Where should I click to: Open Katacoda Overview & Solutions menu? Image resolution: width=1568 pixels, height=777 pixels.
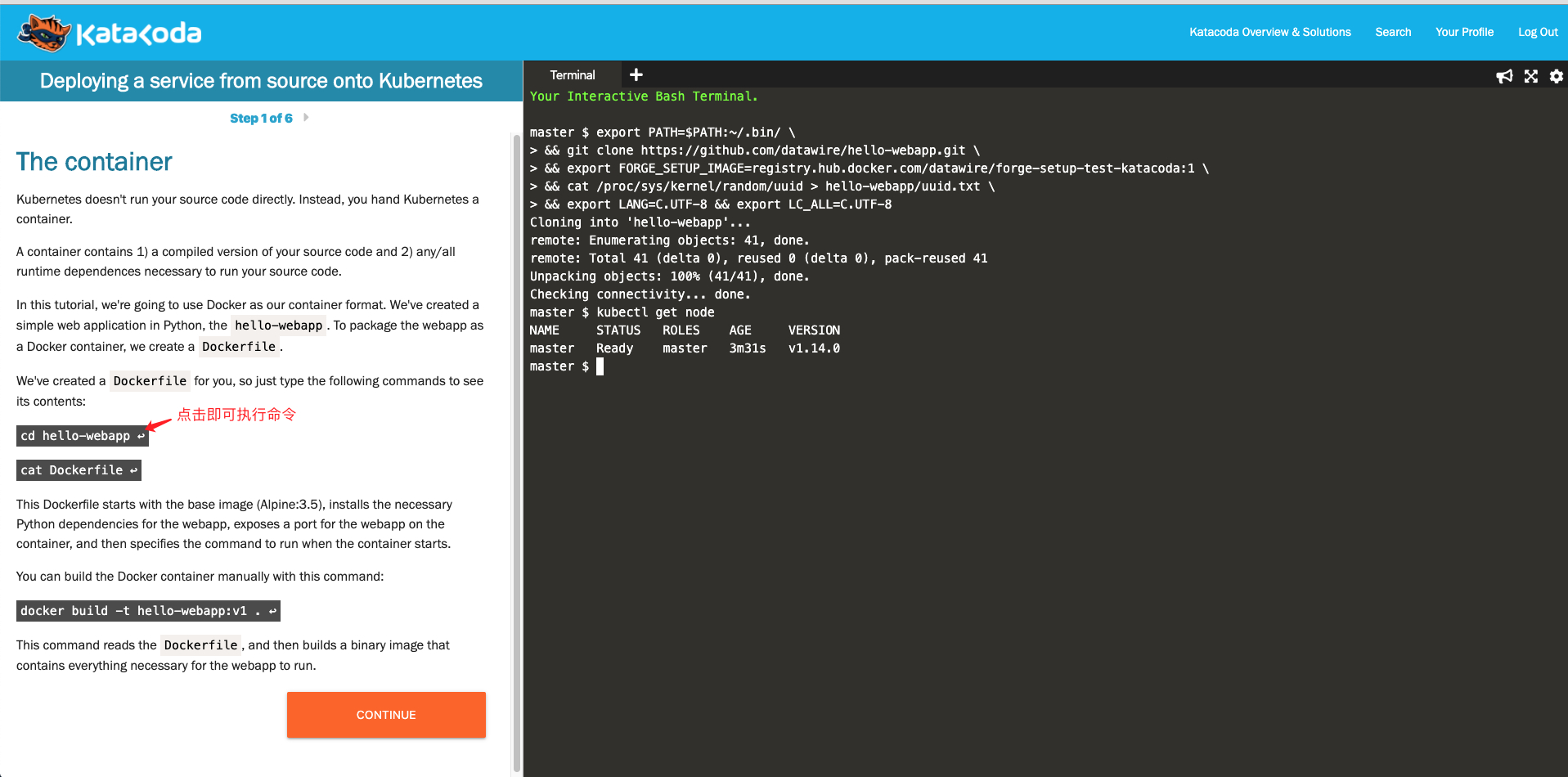(x=1269, y=32)
